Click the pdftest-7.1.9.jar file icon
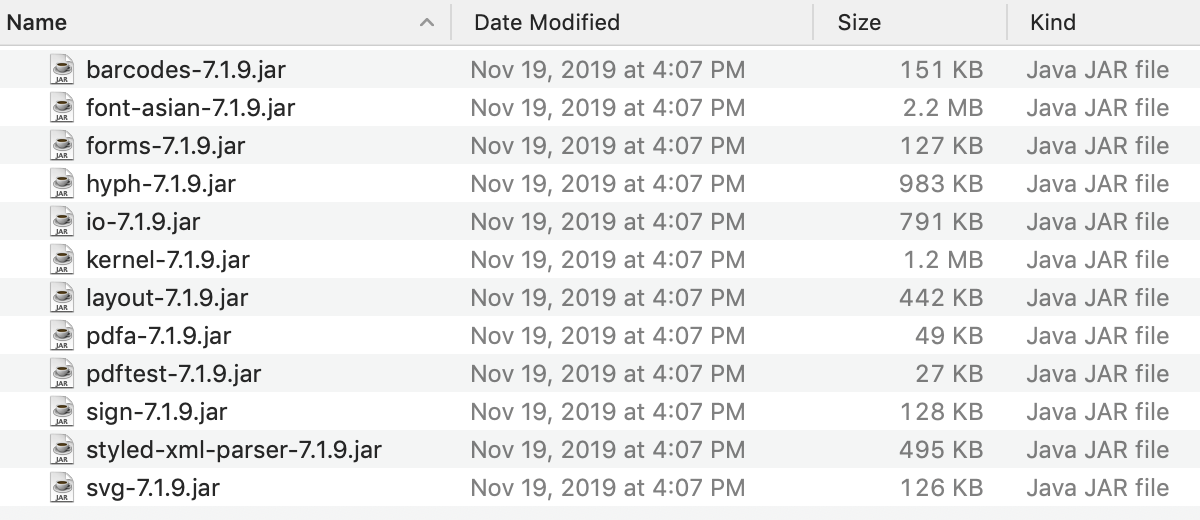Viewport: 1200px width, 520px height. [x=62, y=374]
